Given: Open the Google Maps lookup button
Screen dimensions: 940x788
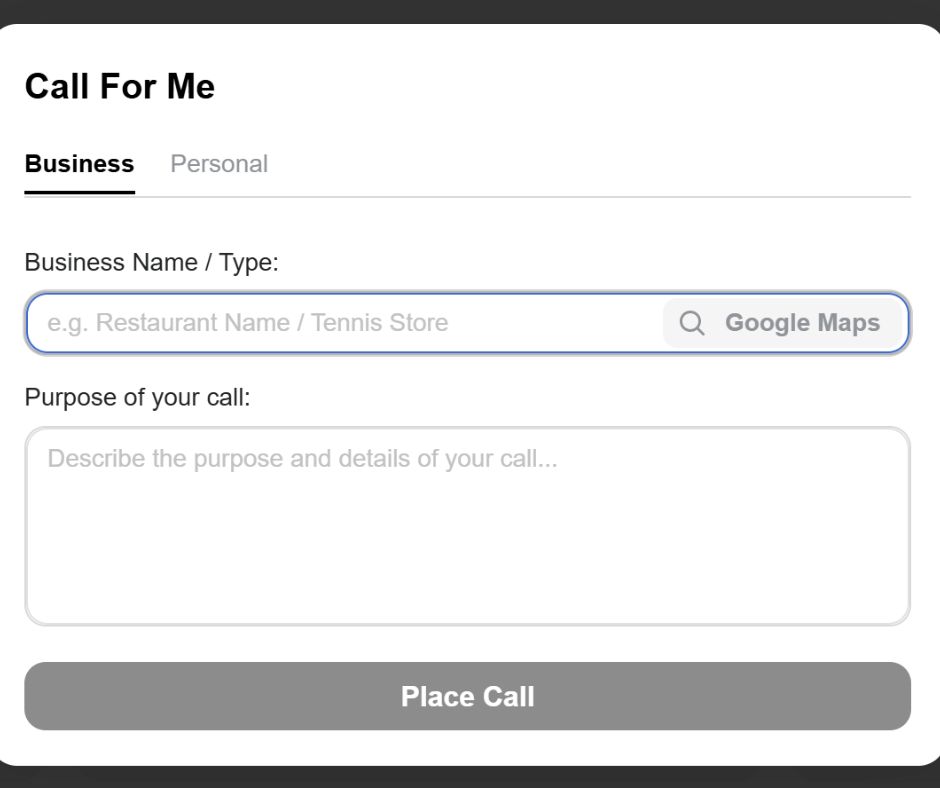Looking at the screenshot, I should (x=783, y=323).
